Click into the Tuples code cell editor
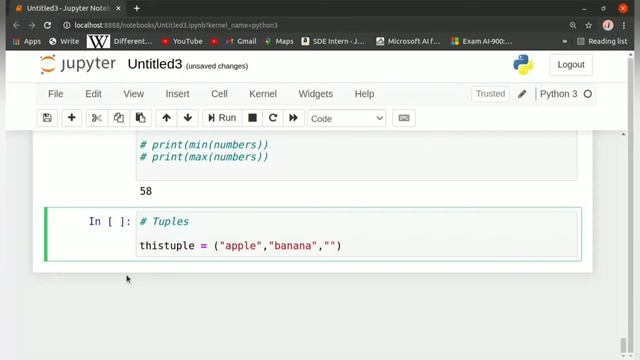The image size is (640, 360). (x=357, y=234)
